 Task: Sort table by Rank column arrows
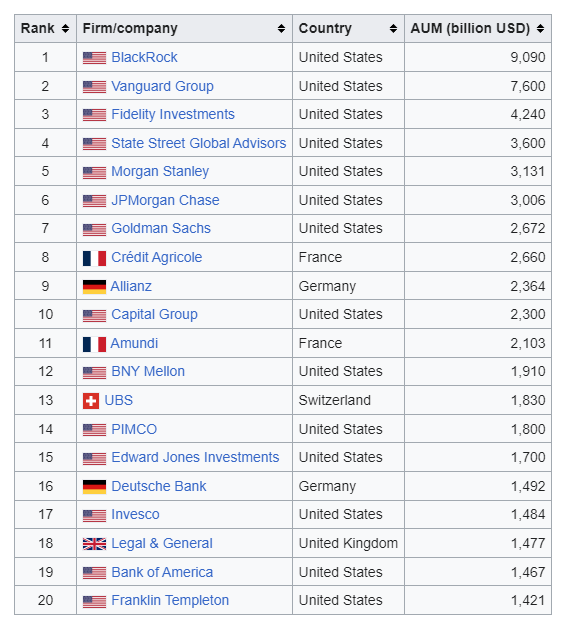[x=65, y=29]
